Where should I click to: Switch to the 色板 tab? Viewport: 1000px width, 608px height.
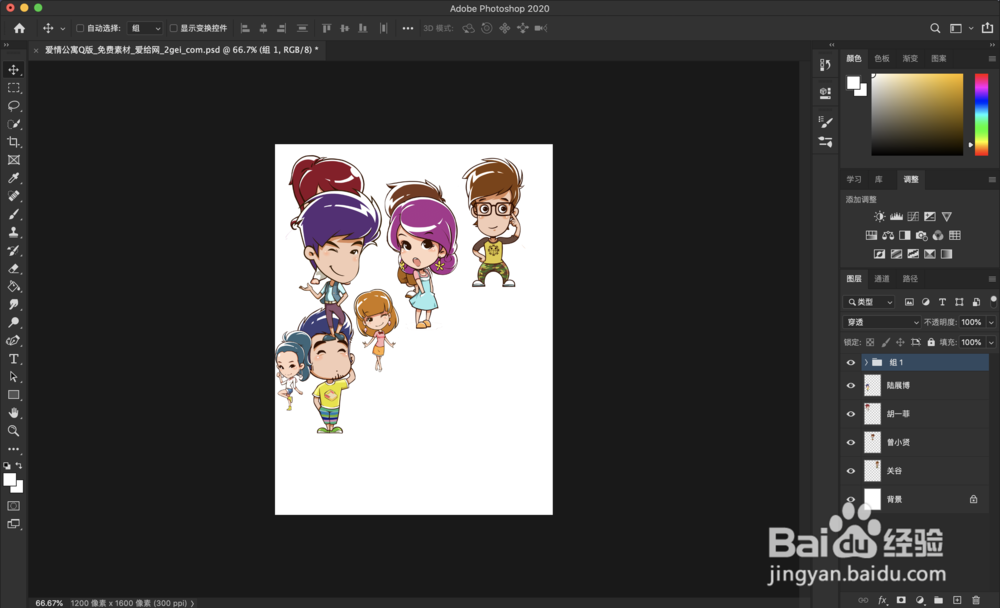881,58
